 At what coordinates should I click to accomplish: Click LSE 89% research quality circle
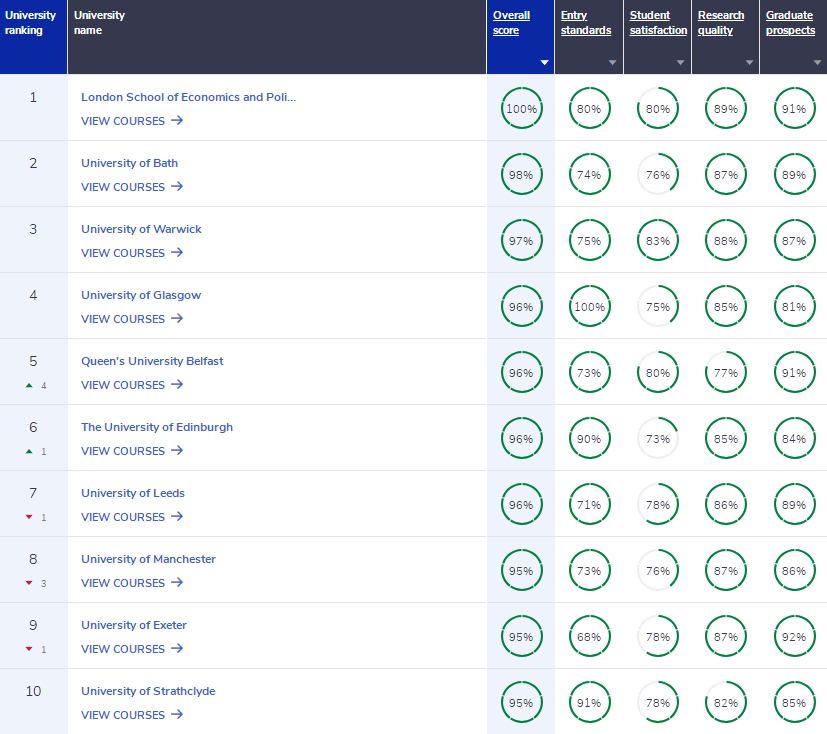[726, 108]
